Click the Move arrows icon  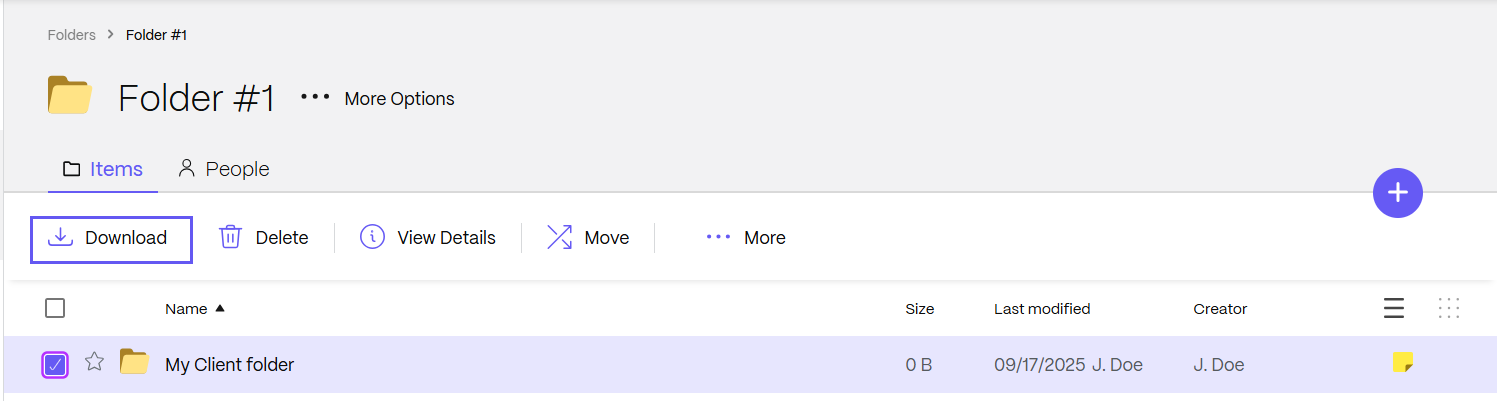point(559,238)
